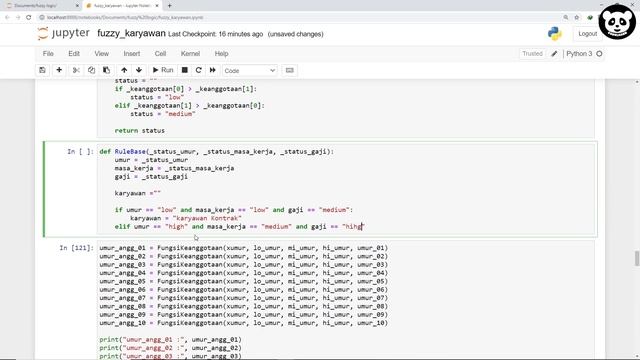640x360 pixels.
Task: Click the Jupyter logo
Action: tap(63, 33)
